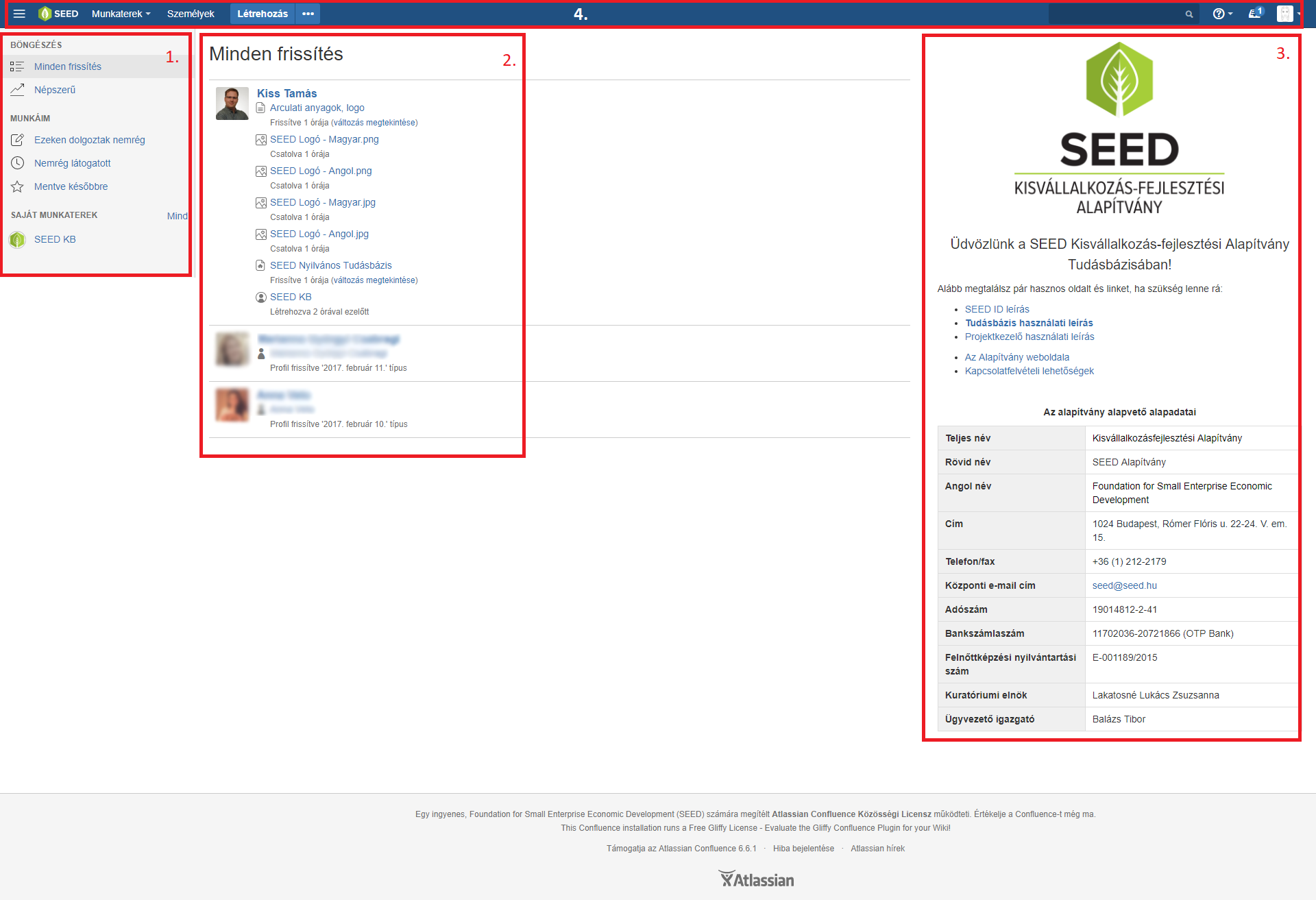Click the hamburger menu icon in the header
The height and width of the screenshot is (900, 1316).
coord(19,14)
